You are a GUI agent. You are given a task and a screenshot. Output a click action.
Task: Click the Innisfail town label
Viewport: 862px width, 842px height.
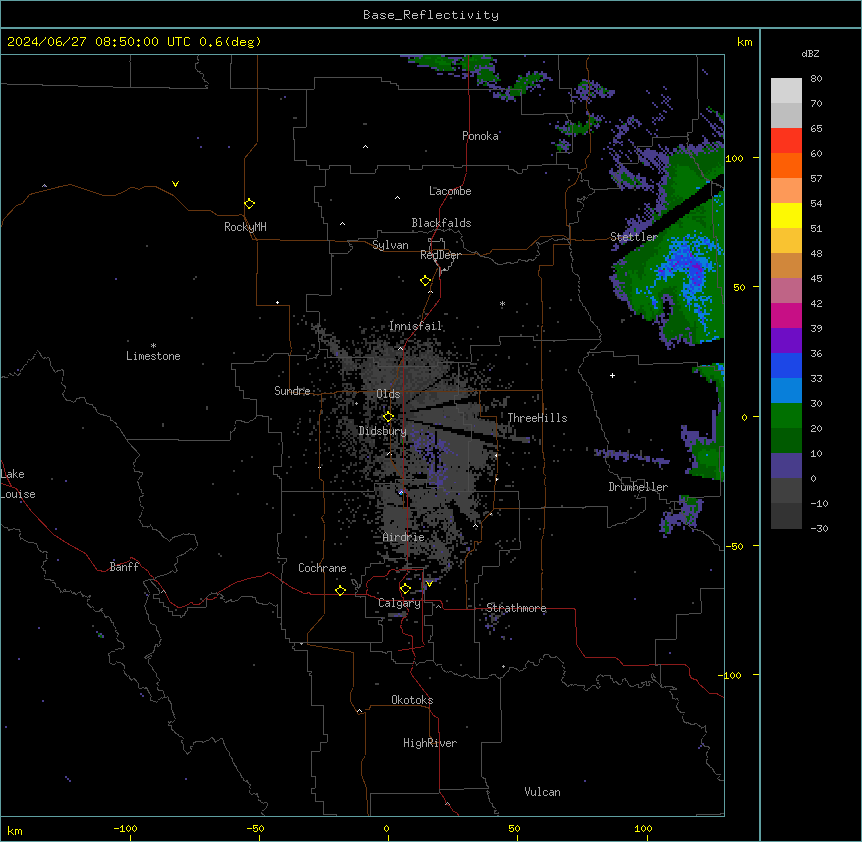tap(415, 326)
